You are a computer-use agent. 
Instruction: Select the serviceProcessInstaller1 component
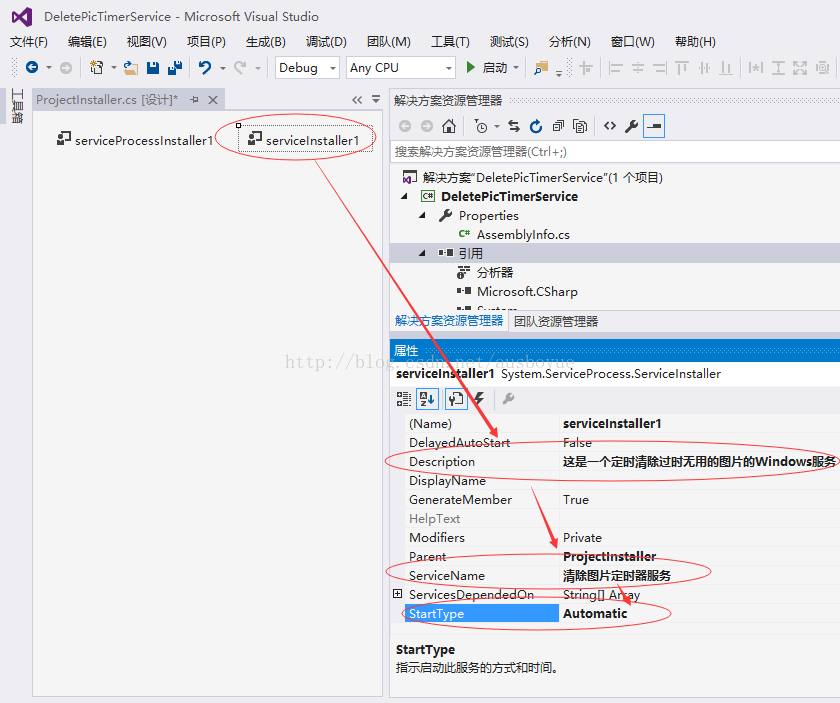coord(135,140)
